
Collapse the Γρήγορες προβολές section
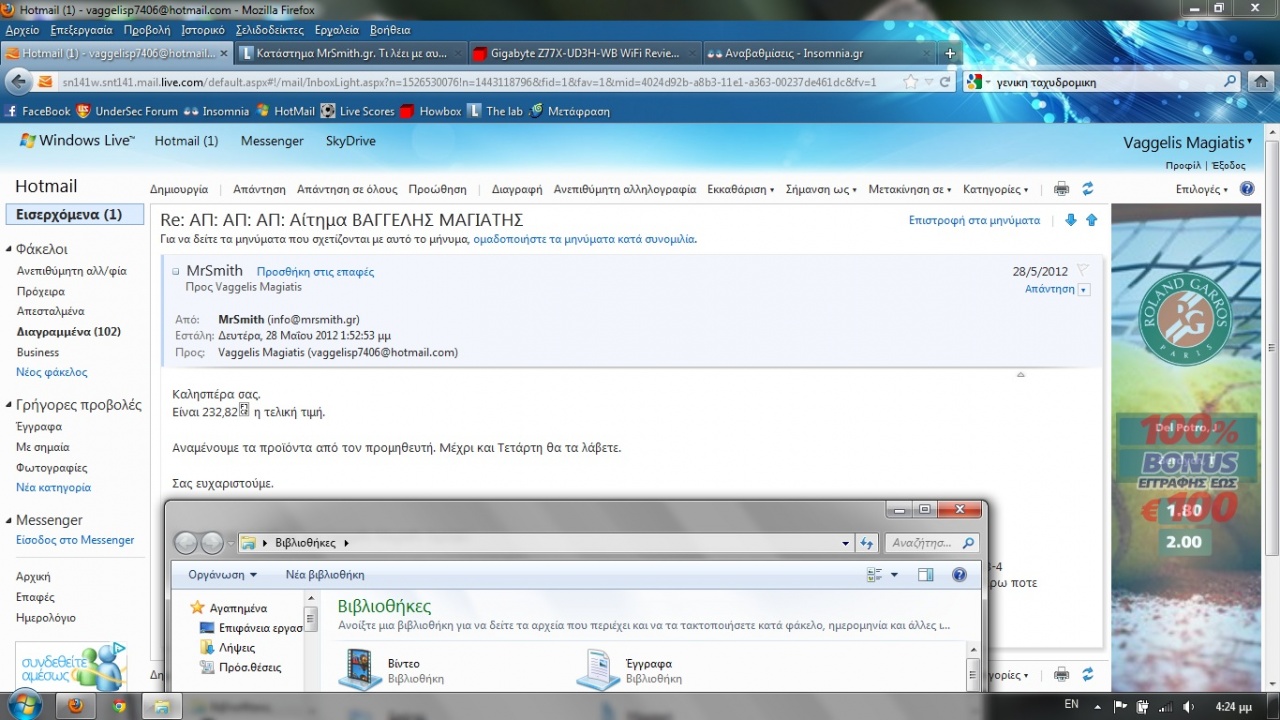10,406
